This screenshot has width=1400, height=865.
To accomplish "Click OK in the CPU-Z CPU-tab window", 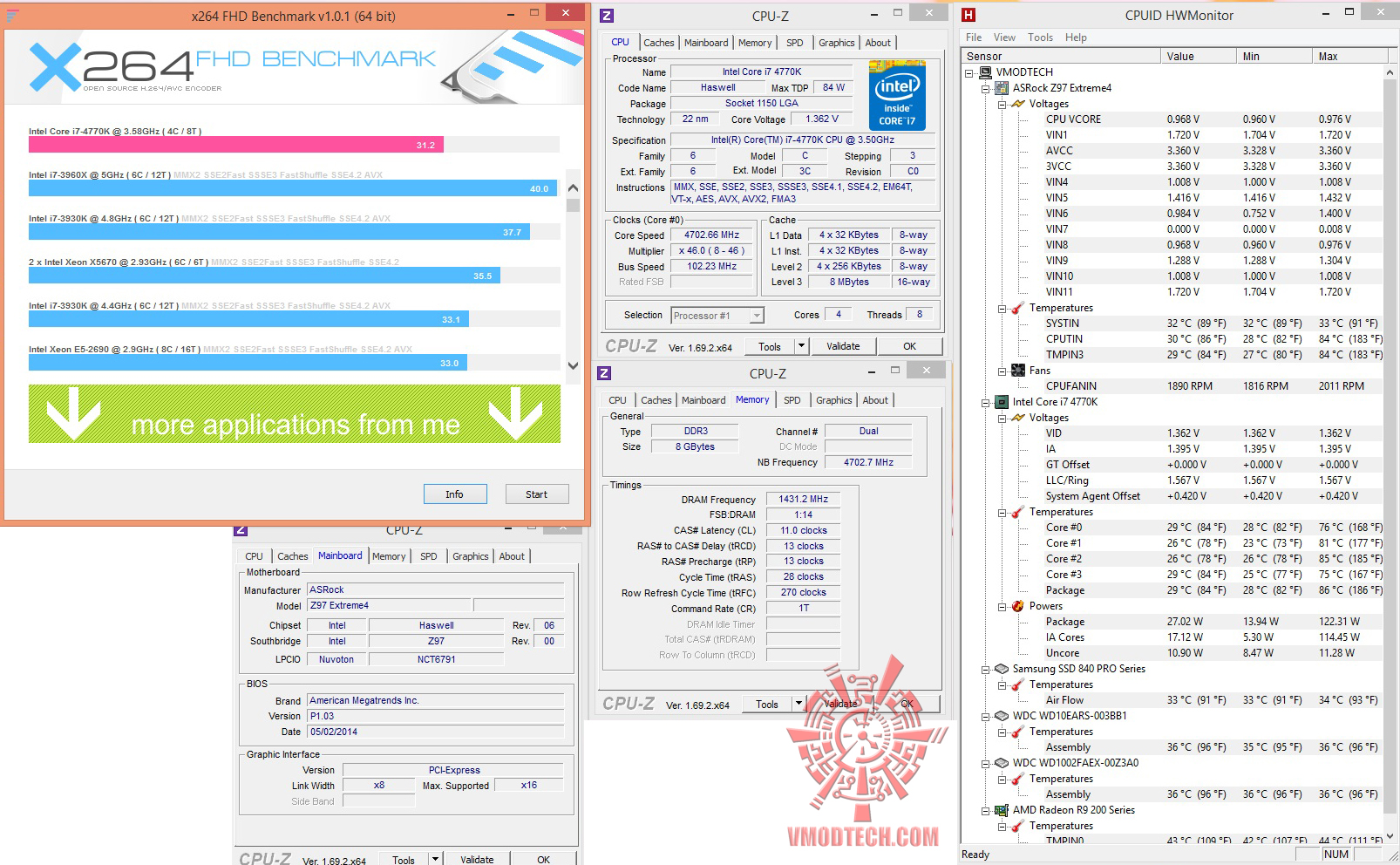I will coord(909,346).
